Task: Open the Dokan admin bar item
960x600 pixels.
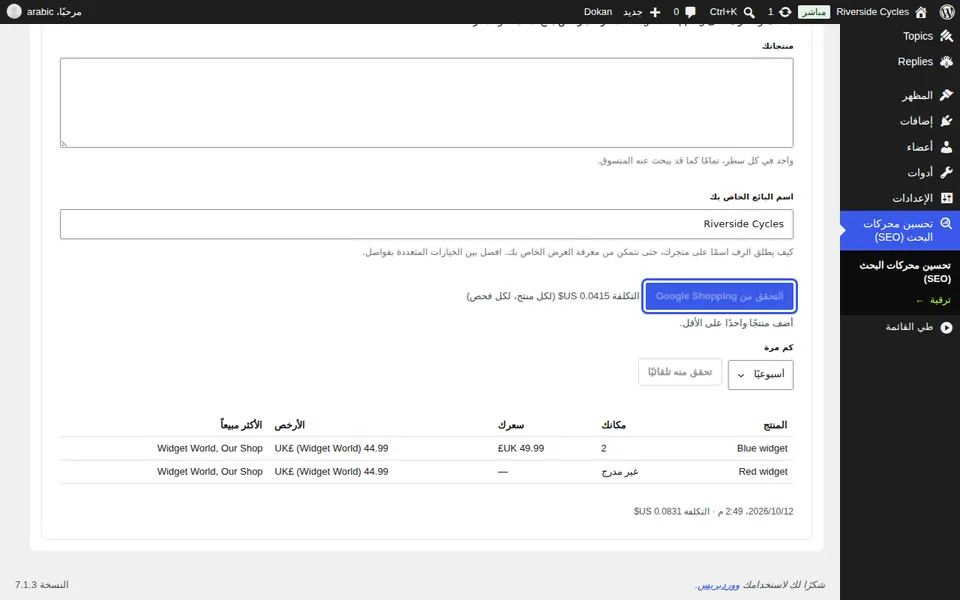Action: click(x=598, y=12)
